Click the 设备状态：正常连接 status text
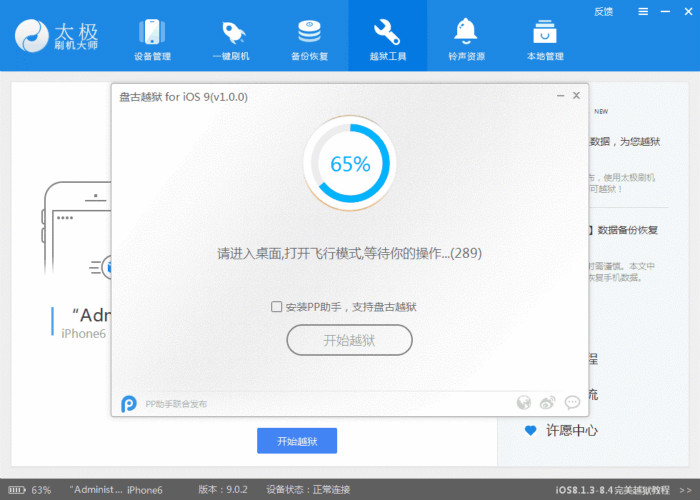The image size is (700, 500). click(x=308, y=490)
